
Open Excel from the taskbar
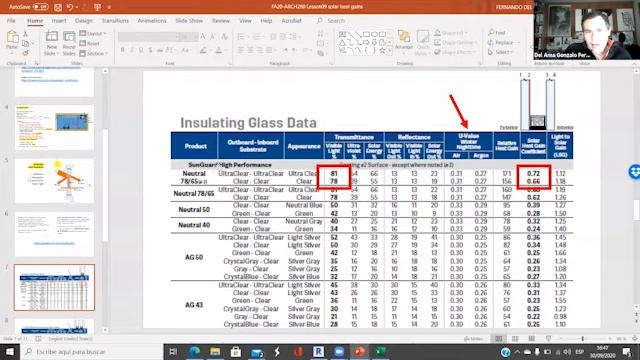pos(381,351)
